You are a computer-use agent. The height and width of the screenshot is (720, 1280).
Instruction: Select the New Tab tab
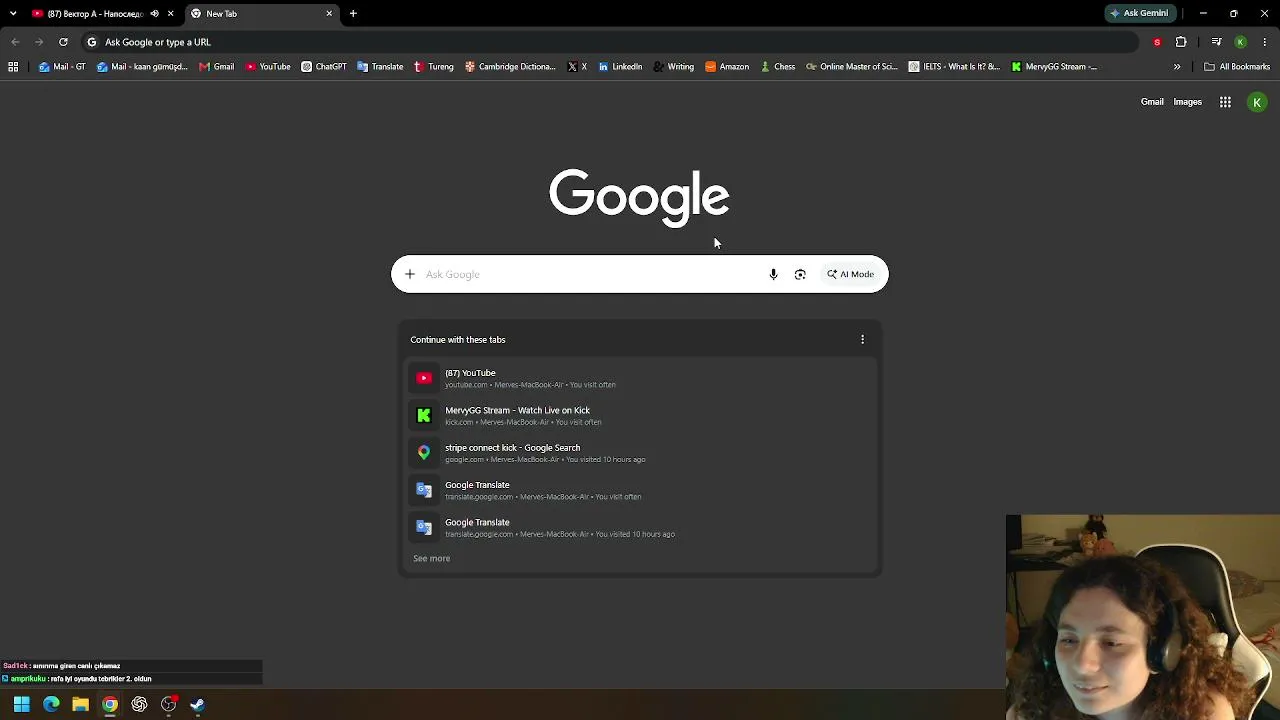point(262,14)
